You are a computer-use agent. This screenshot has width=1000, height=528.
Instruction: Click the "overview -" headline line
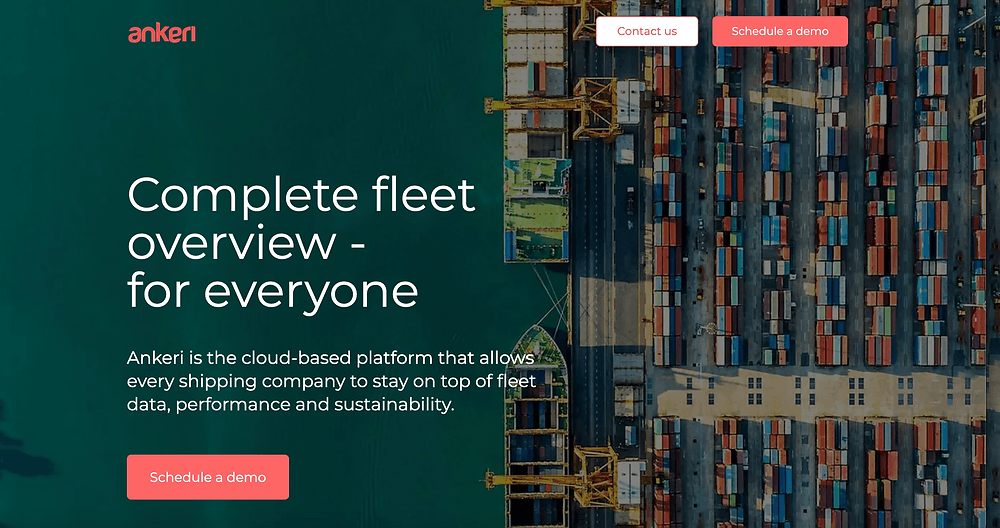point(245,243)
